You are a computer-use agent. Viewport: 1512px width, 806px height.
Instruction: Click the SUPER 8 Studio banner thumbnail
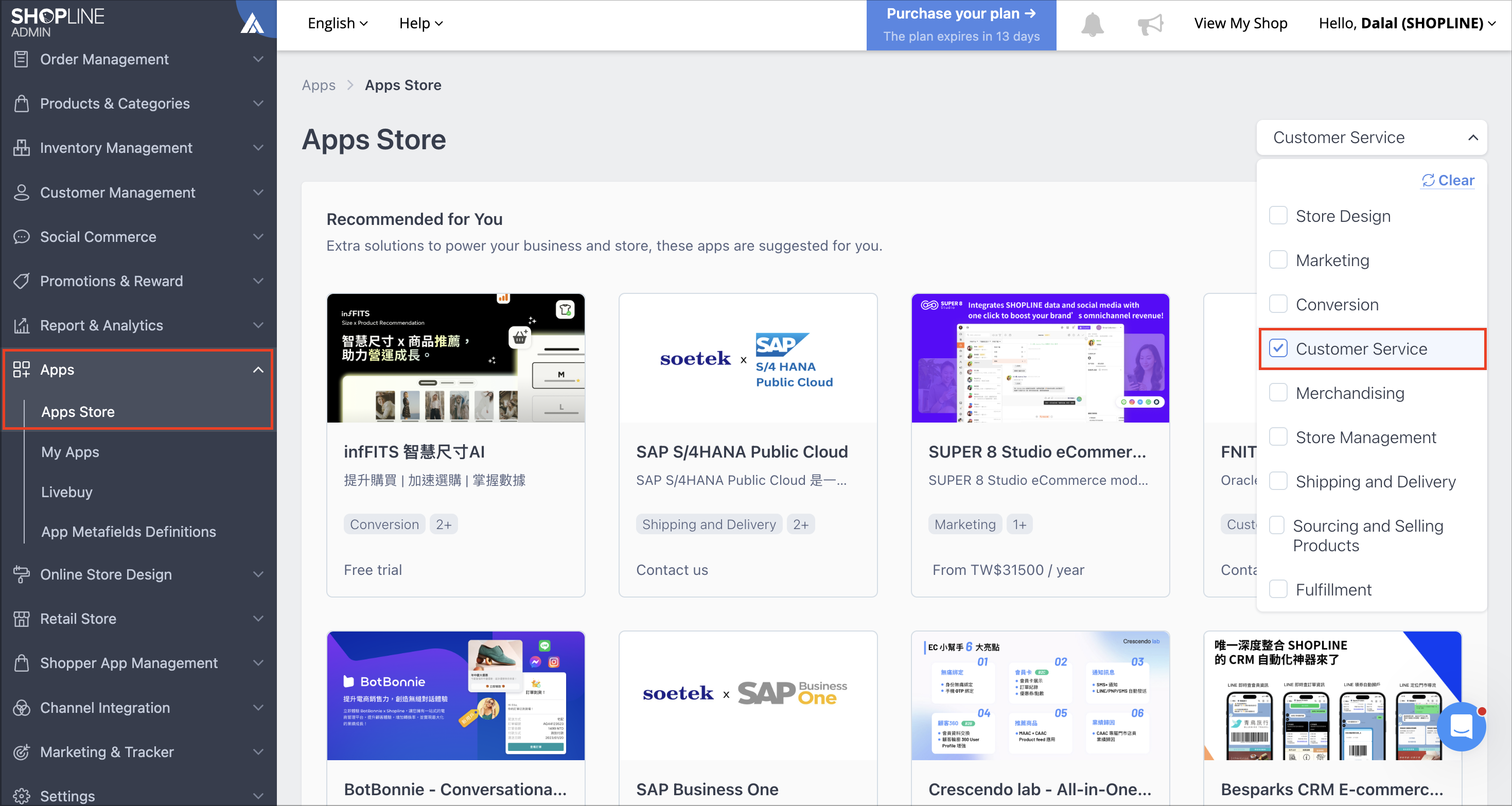pyautogui.click(x=1040, y=358)
